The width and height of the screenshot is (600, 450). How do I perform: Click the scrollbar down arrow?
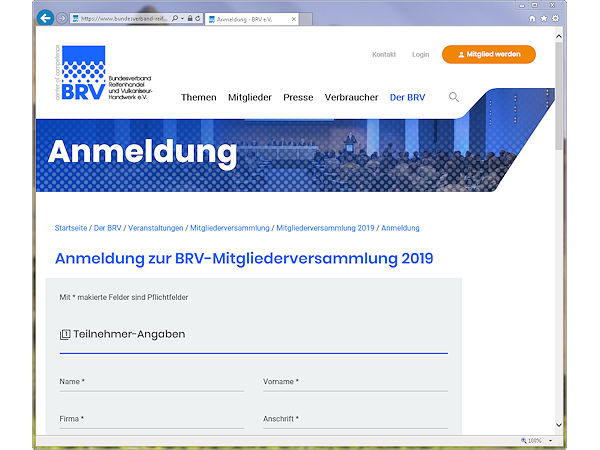pyautogui.click(x=559, y=425)
